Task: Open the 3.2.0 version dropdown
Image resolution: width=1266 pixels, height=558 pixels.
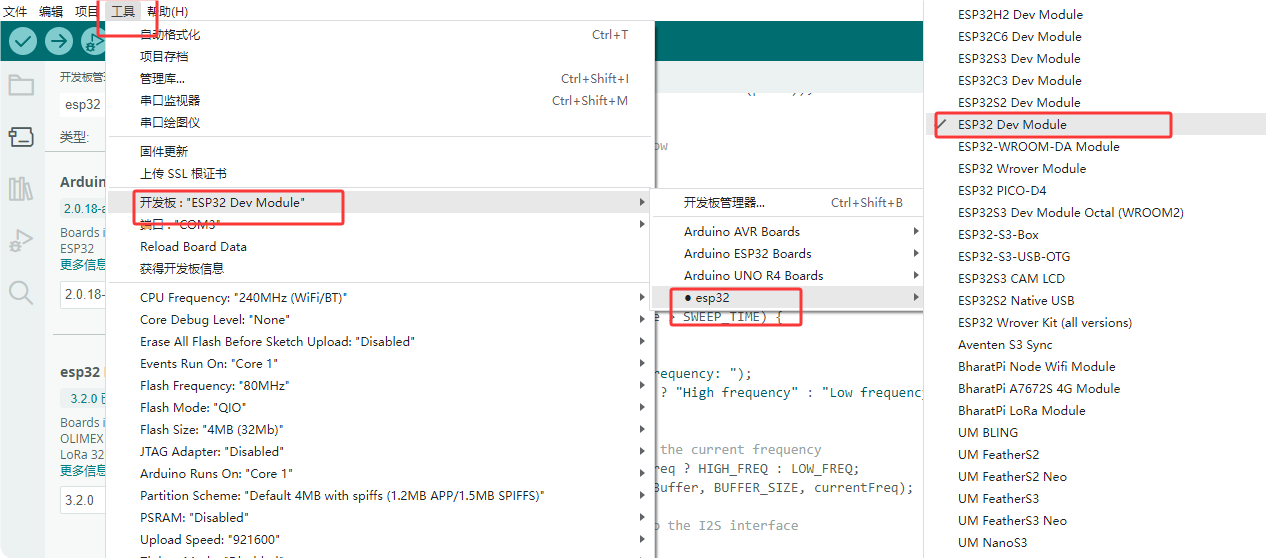Action: click(x=82, y=499)
